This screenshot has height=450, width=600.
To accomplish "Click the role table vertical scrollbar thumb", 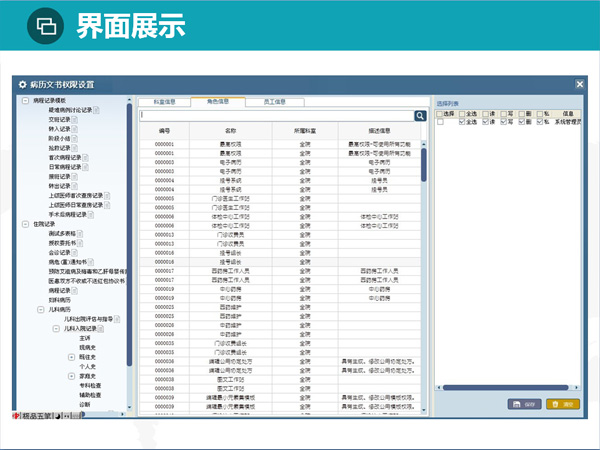I will click(x=424, y=165).
